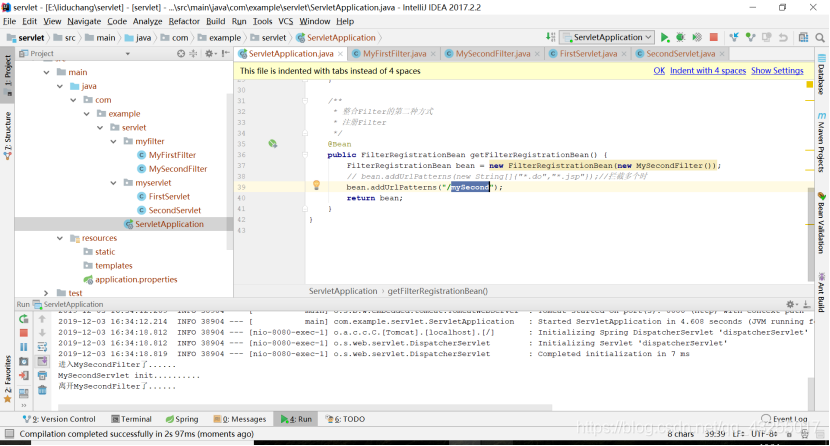Collapse the java folder in tree
830x446 pixels.
click(x=60, y=86)
